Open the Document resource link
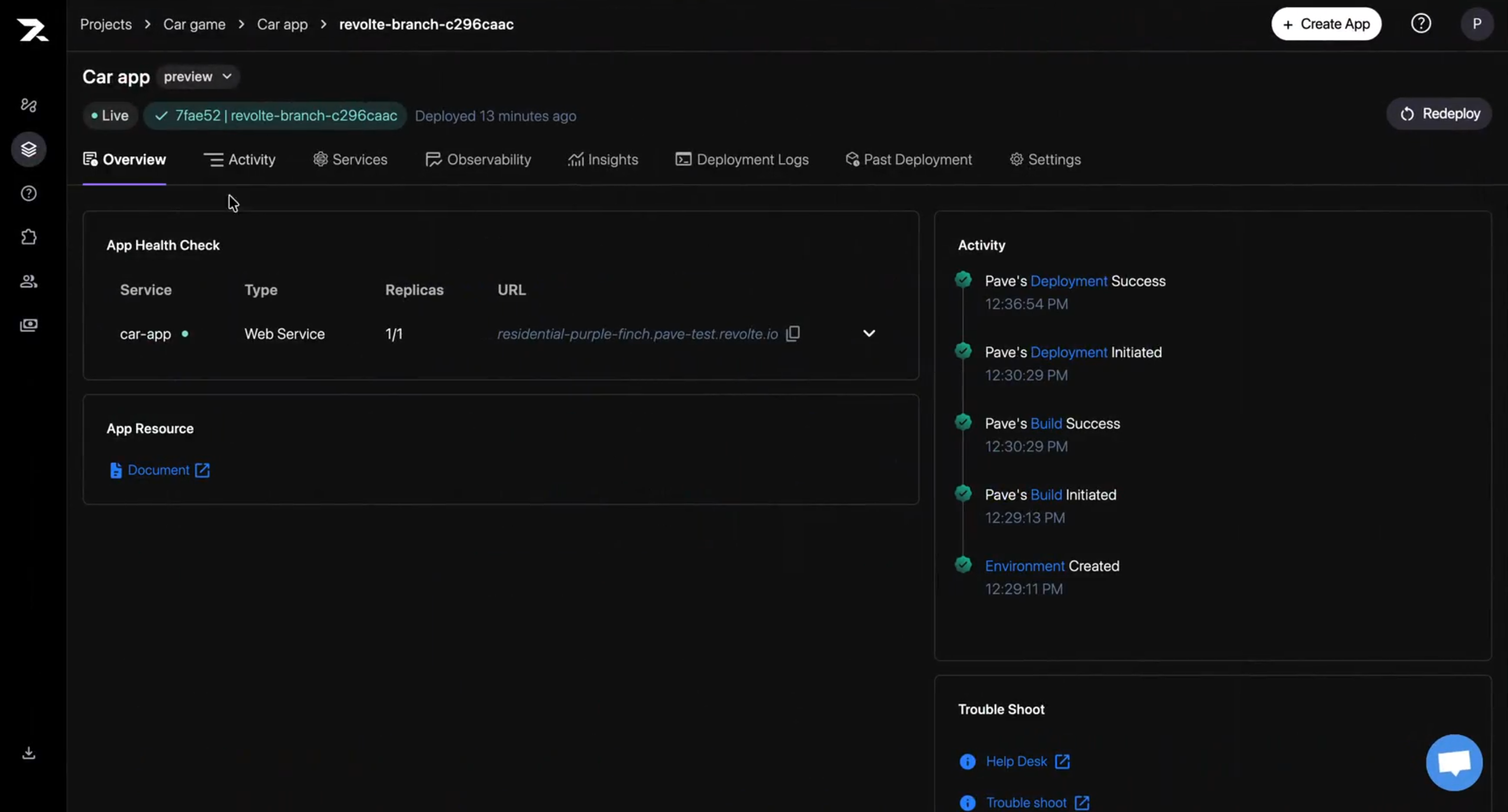Screen dimensions: 1508x812 (159, 470)
